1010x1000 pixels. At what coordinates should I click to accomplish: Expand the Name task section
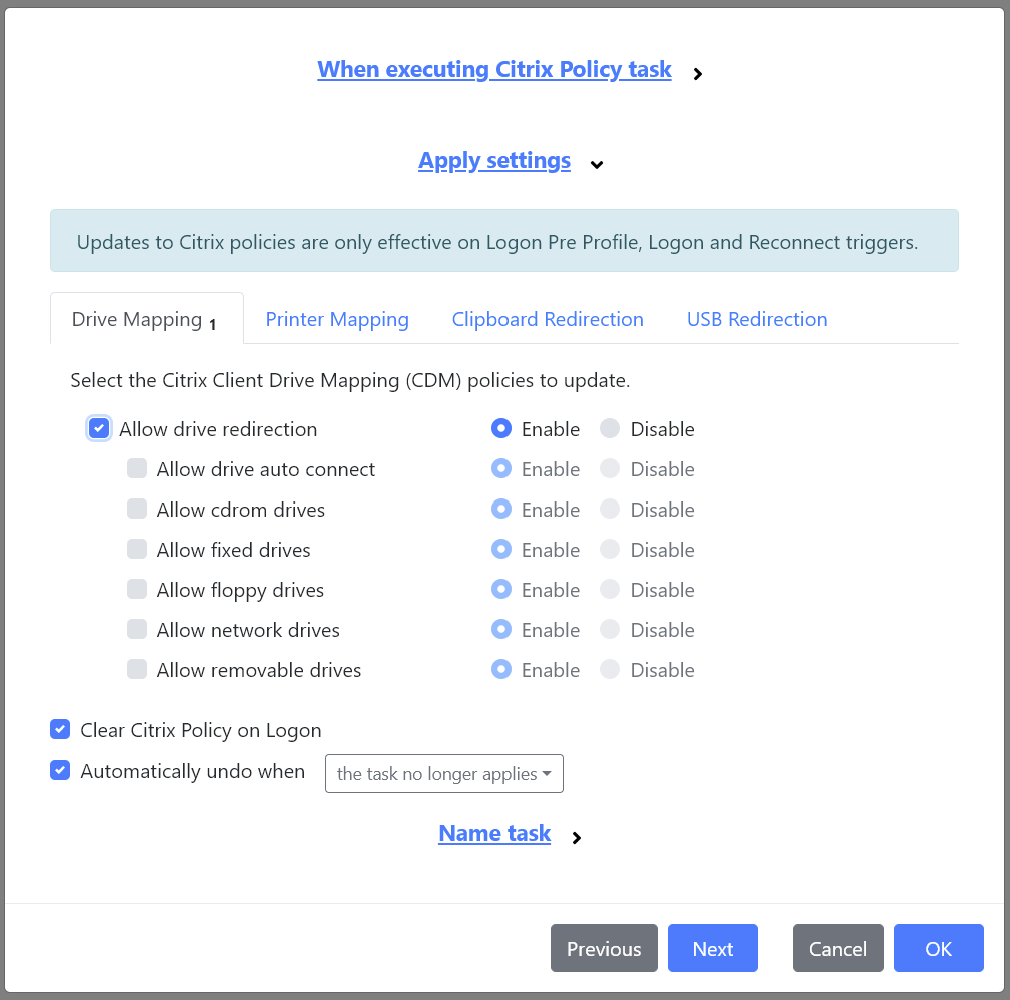click(494, 833)
